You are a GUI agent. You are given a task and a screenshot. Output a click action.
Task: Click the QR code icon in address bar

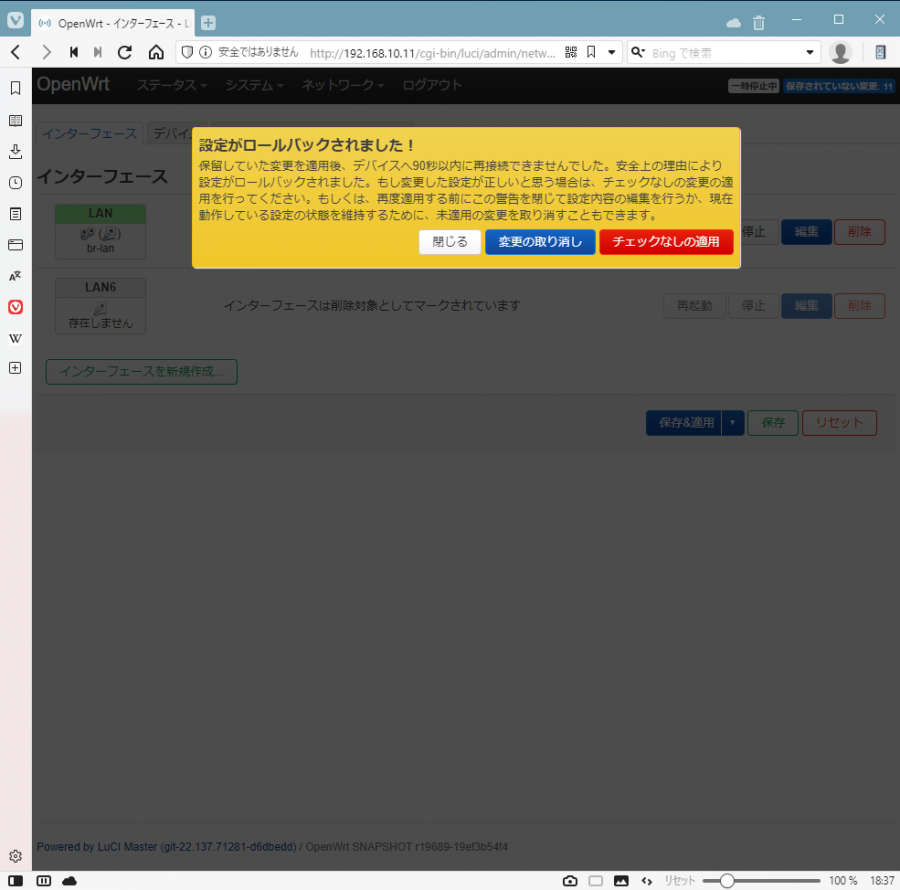[571, 52]
